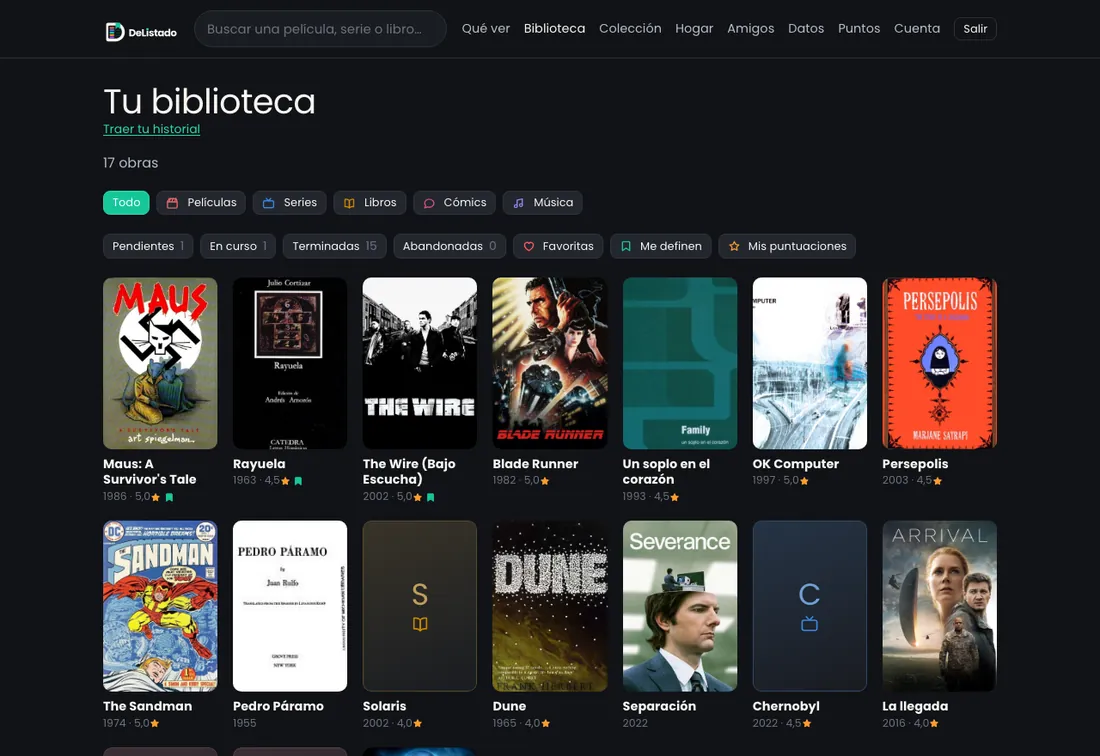
Task: Filter library by Libros
Action: coord(370,203)
